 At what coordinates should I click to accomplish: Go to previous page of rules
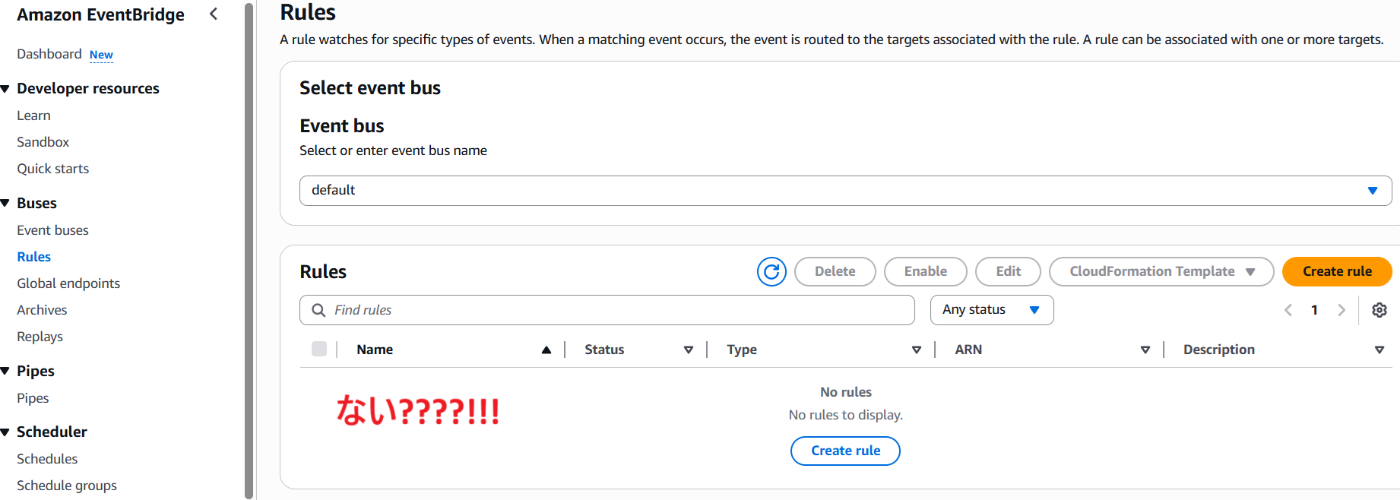1288,310
